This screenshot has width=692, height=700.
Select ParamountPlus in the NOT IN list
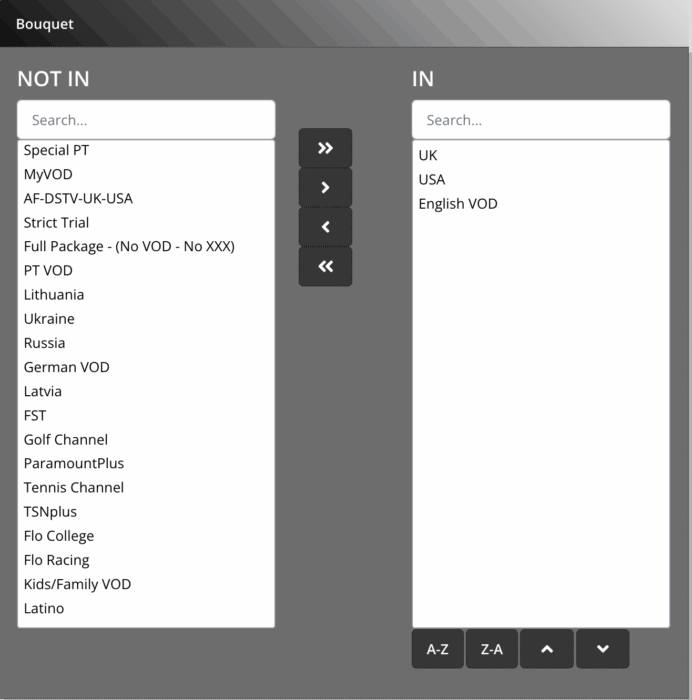pos(74,463)
